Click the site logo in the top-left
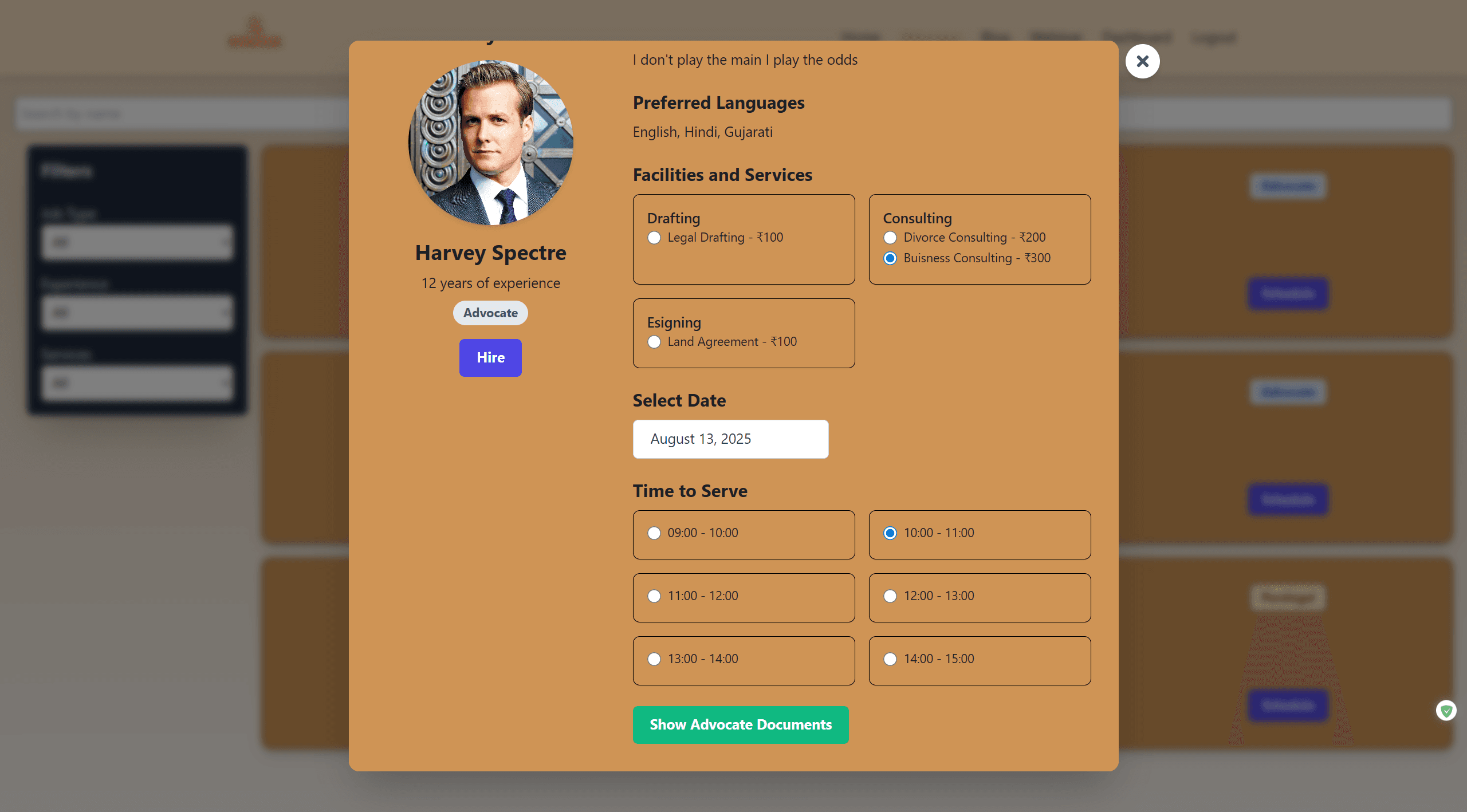 point(255,33)
